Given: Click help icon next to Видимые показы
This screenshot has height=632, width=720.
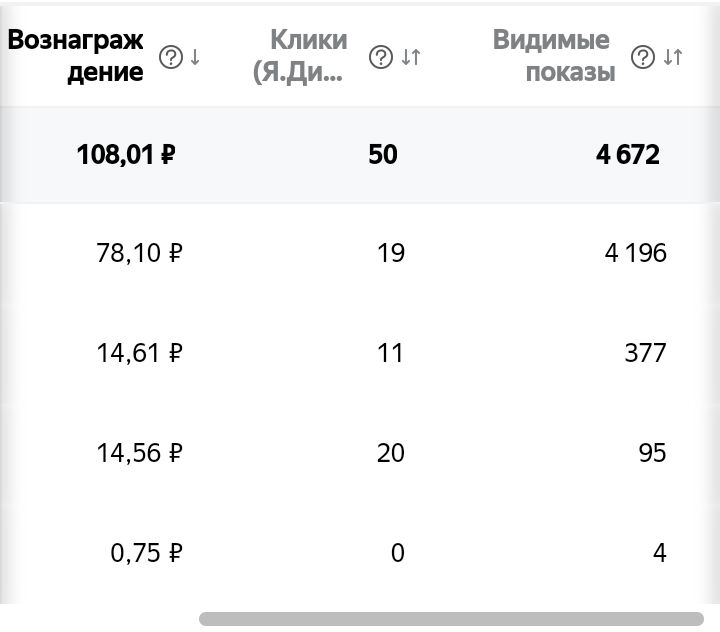Looking at the screenshot, I should [644, 58].
